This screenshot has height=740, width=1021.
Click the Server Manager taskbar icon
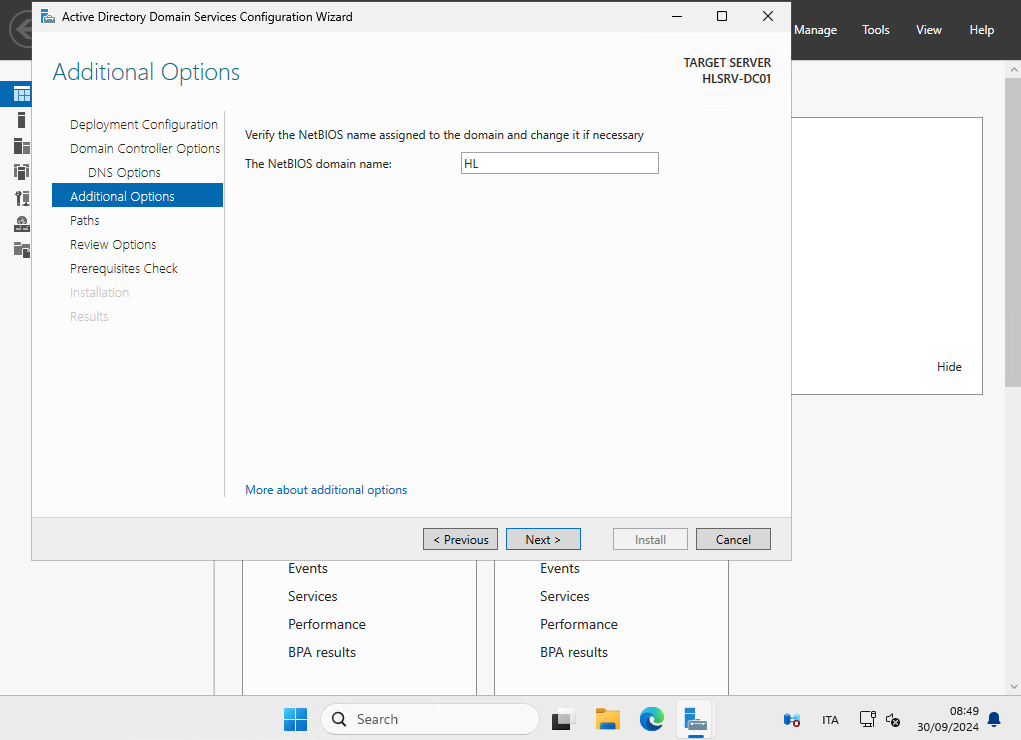click(x=696, y=719)
